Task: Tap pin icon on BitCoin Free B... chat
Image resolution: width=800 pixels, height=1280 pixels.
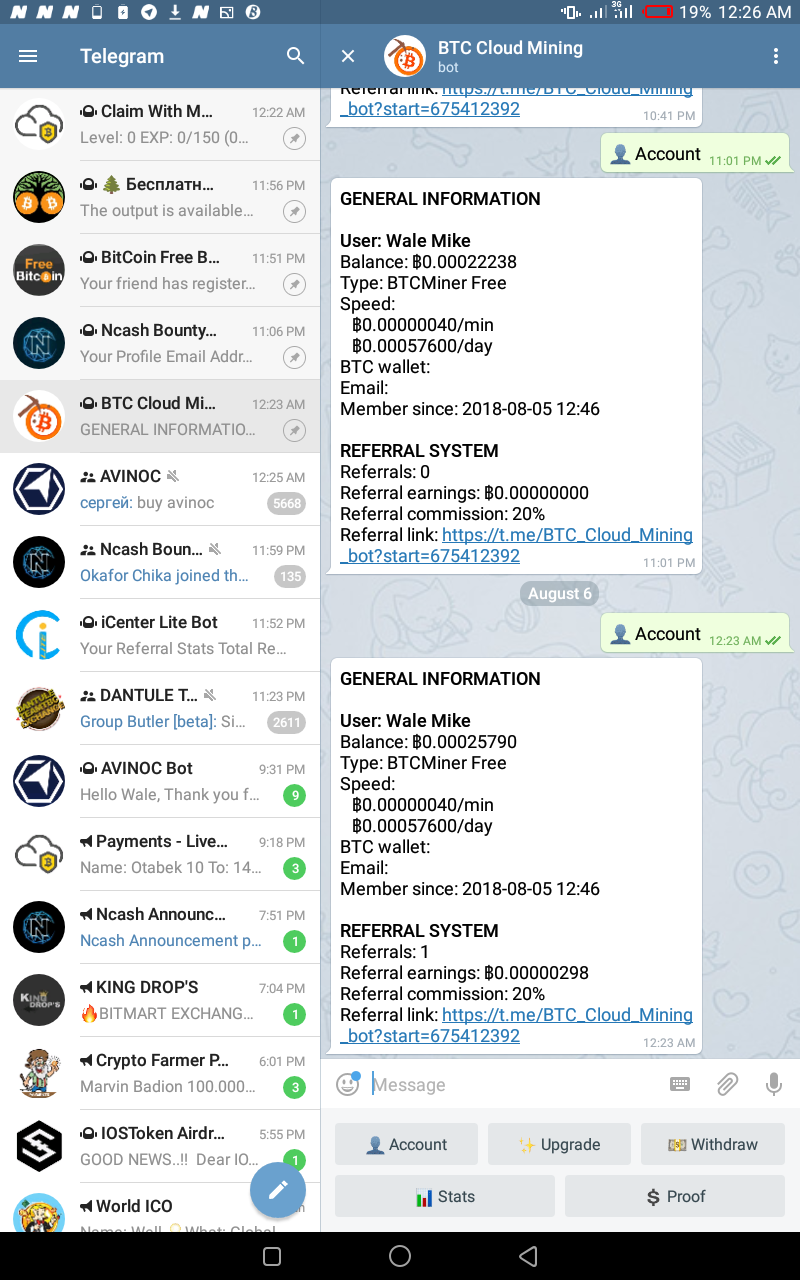Action: point(294,285)
